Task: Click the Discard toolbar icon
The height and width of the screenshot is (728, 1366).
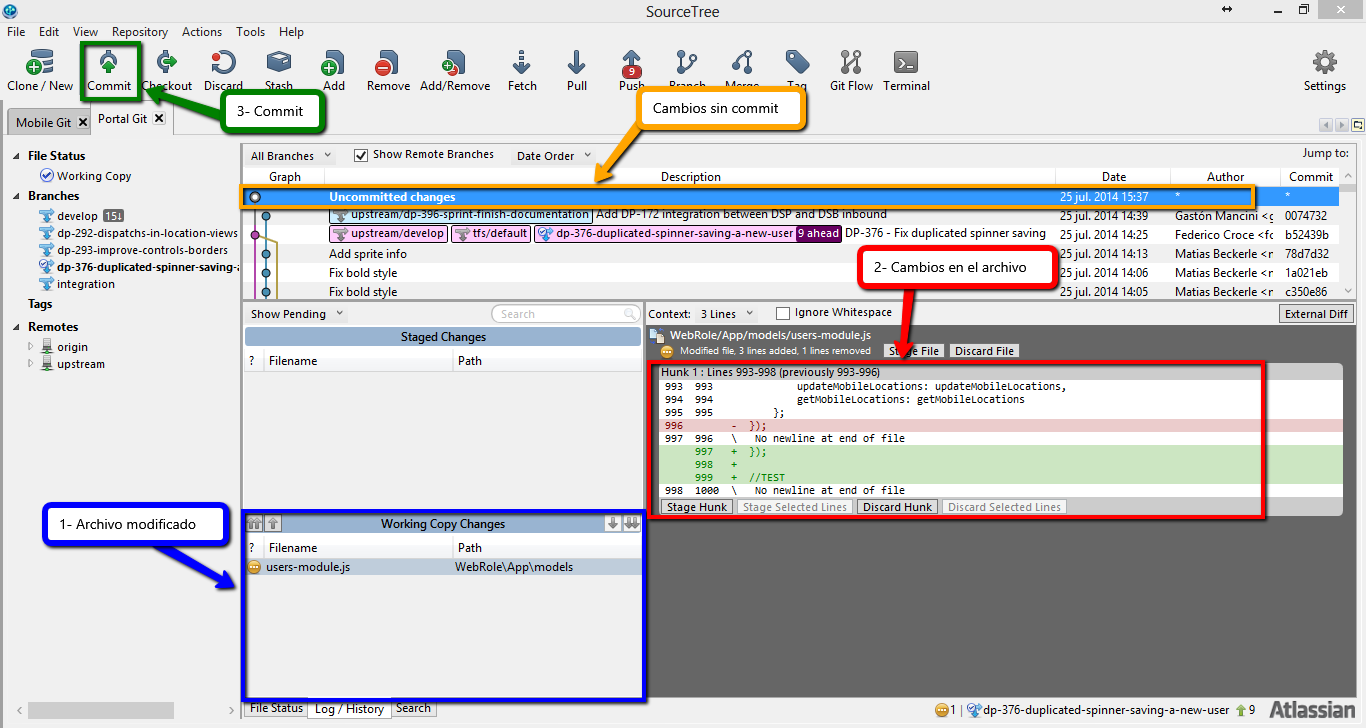Action: click(223, 70)
